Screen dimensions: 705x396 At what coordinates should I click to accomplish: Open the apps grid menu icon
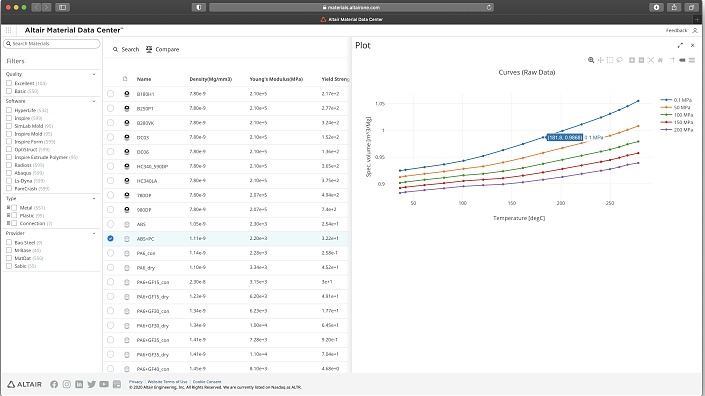point(9,30)
